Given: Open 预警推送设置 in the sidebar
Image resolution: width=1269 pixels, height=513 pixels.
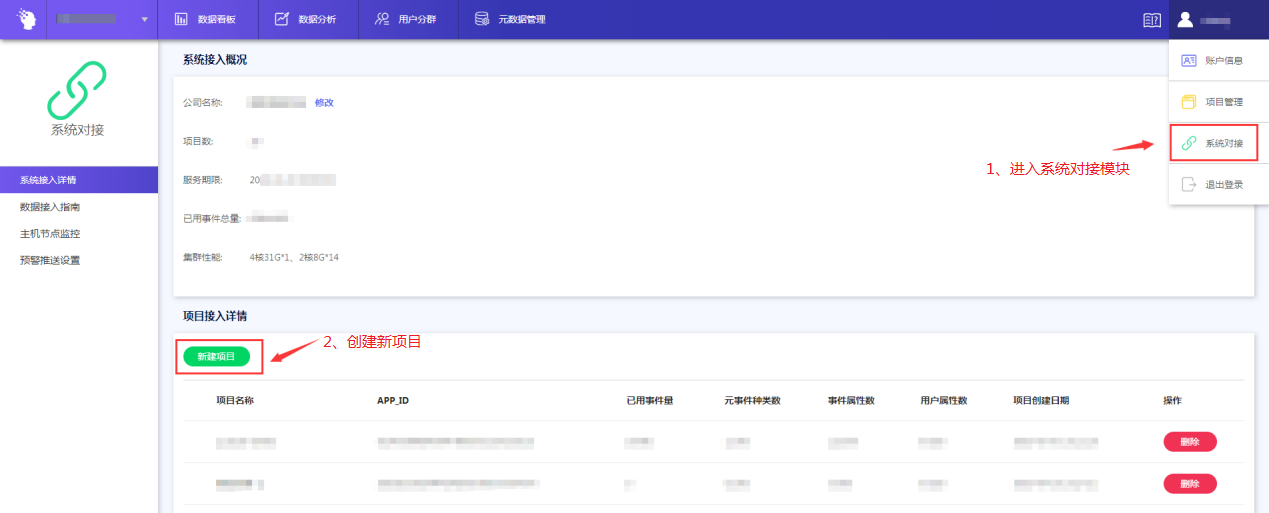Looking at the screenshot, I should (x=50, y=261).
